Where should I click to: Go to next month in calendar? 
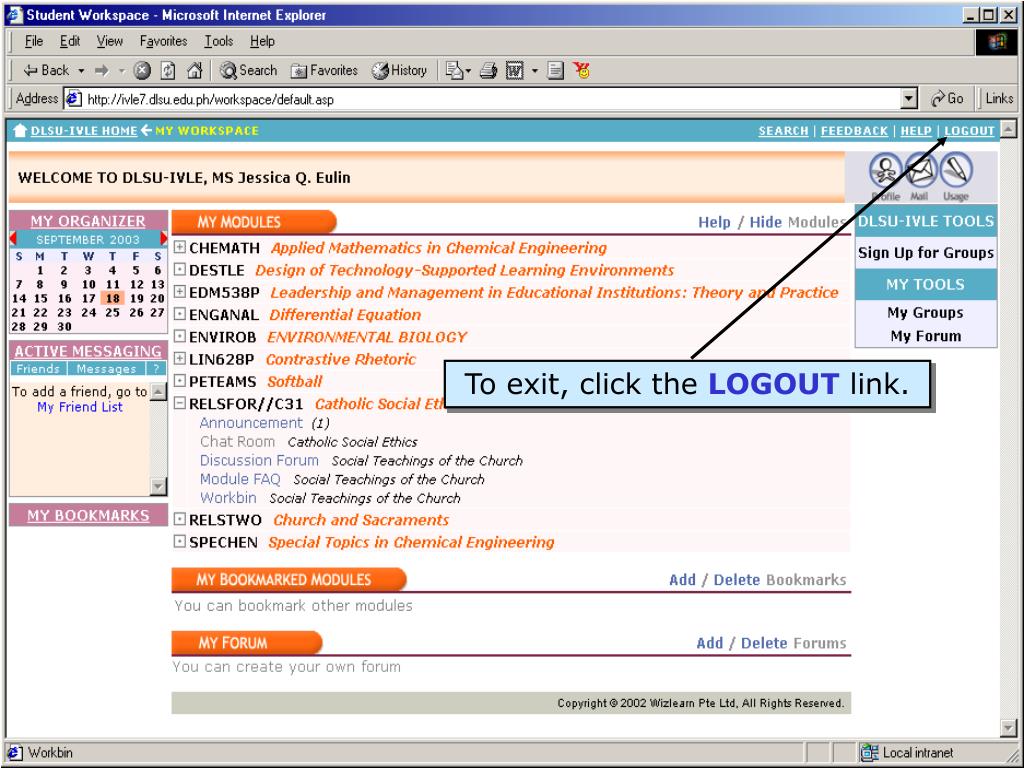pos(163,239)
